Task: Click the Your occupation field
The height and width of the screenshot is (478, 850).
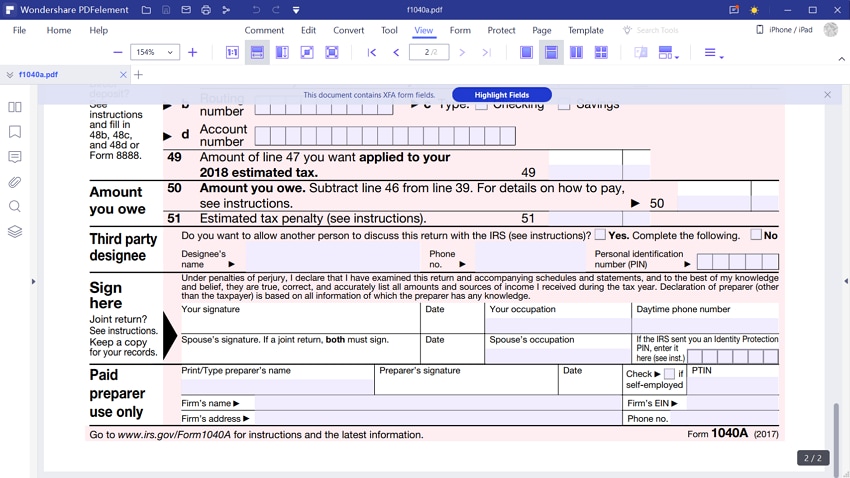Action: (x=558, y=325)
